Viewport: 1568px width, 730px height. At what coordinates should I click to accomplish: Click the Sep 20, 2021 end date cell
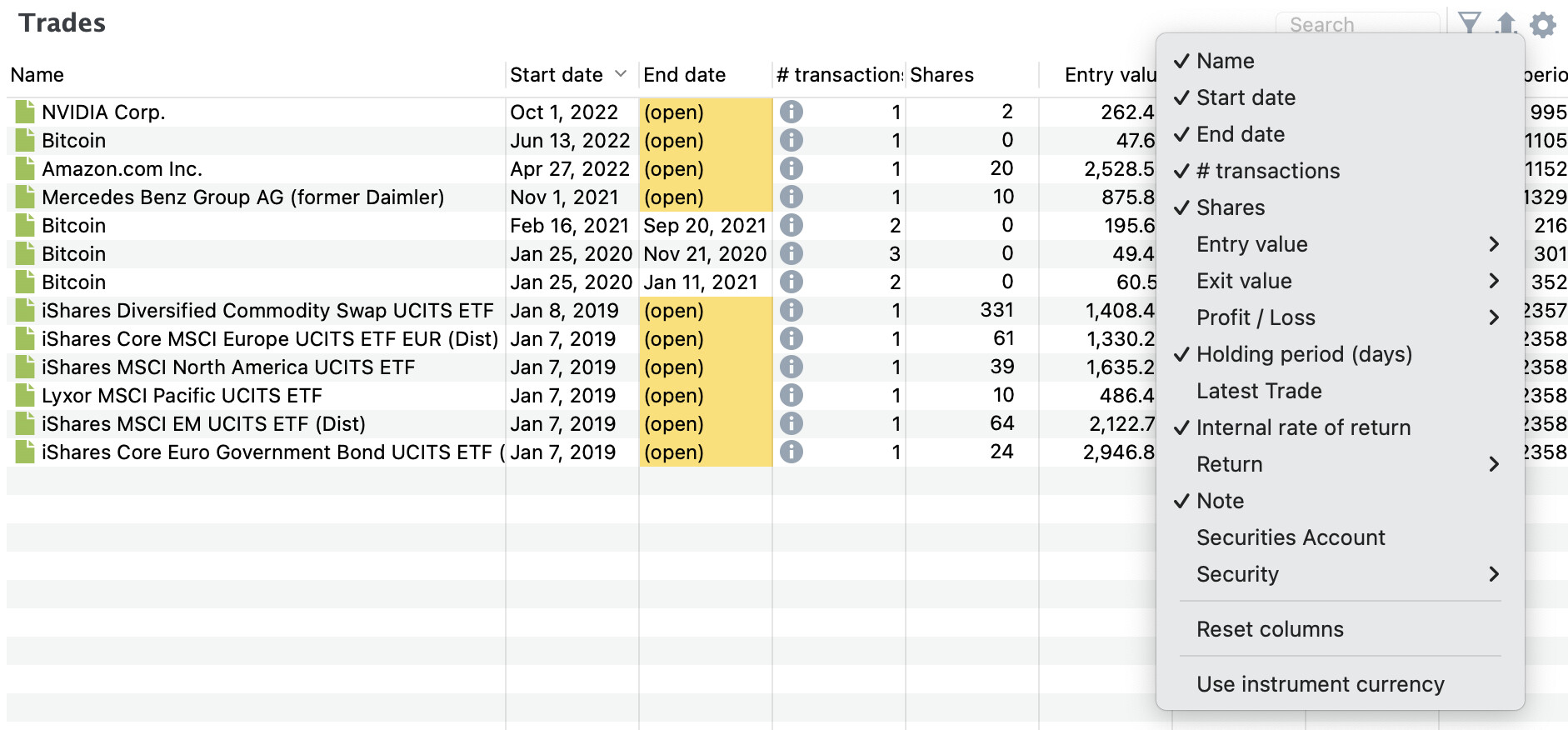click(705, 225)
